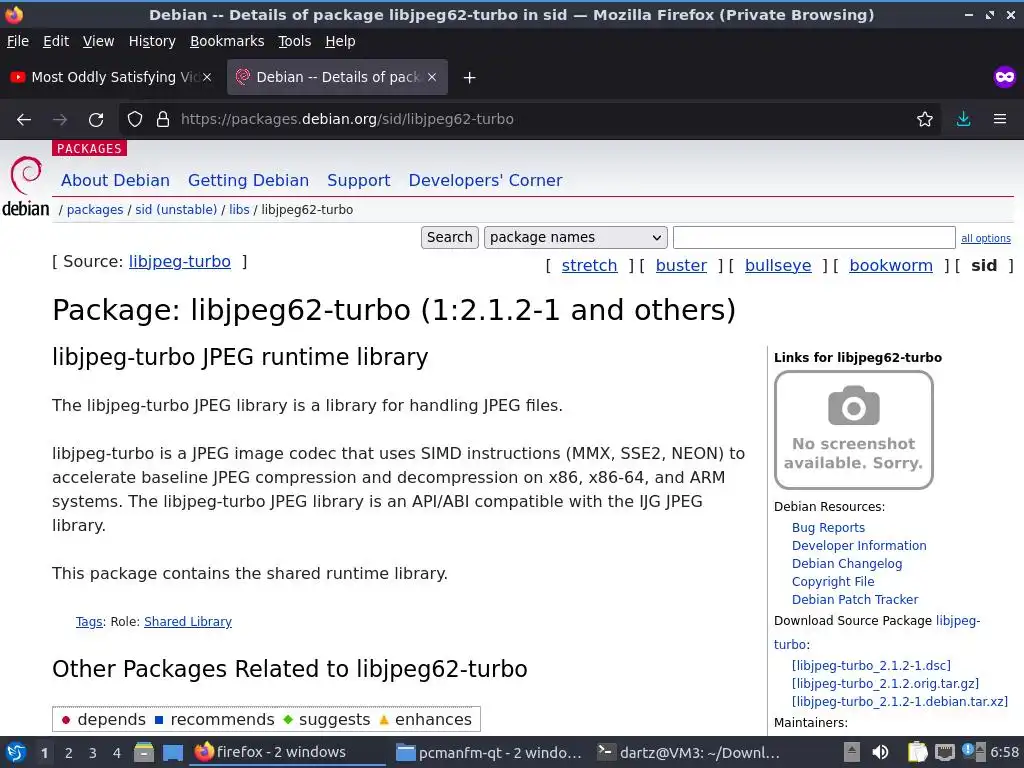Reload the current page
The image size is (1024, 768).
tap(96, 120)
